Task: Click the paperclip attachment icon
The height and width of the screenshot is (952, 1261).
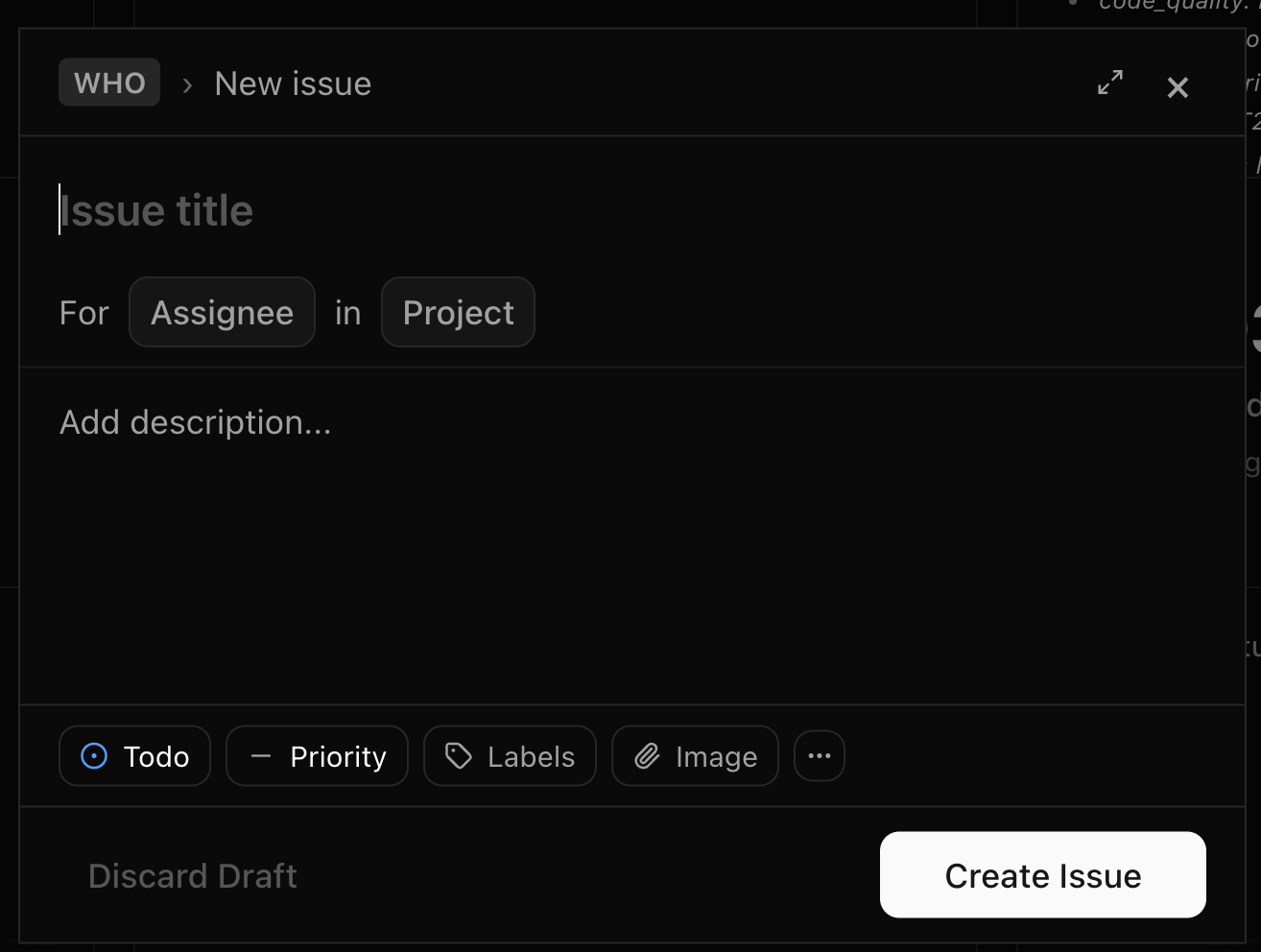Action: pyautogui.click(x=648, y=756)
